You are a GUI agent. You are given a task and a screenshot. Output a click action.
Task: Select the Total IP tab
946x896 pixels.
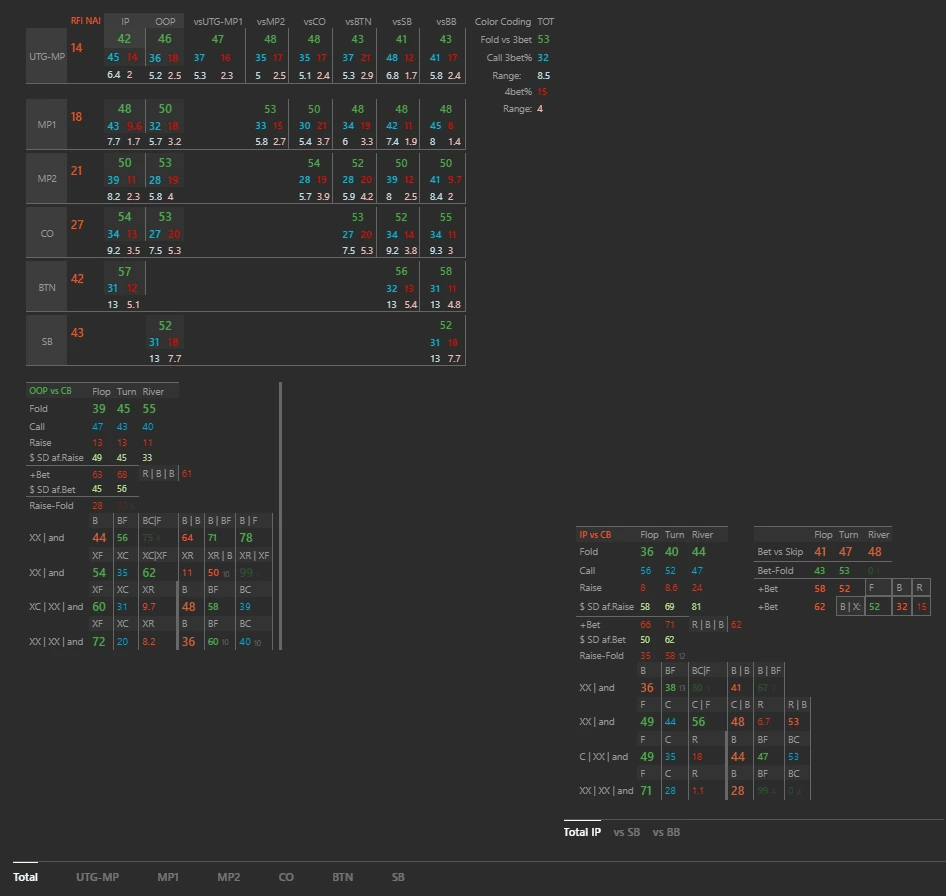(x=582, y=832)
